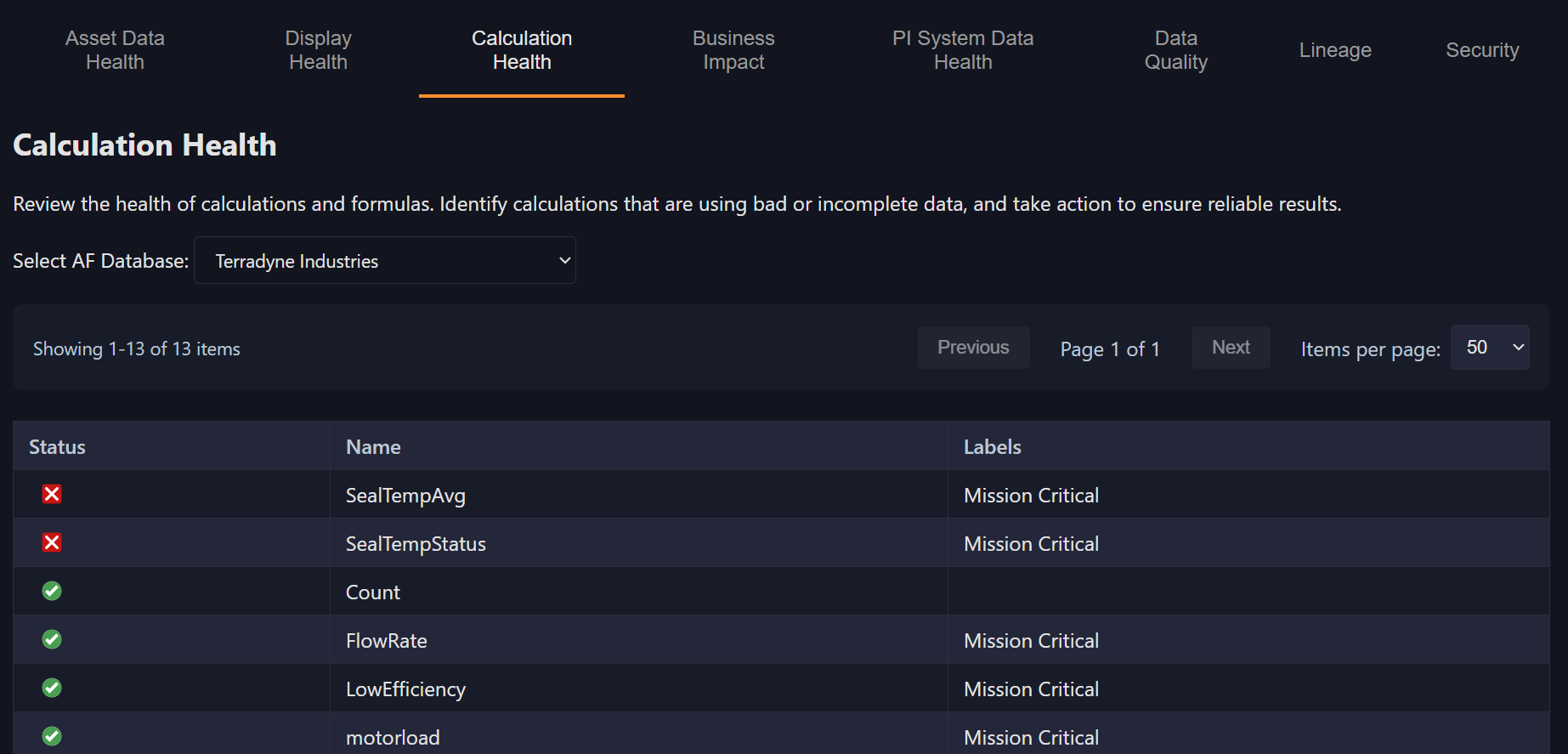Image resolution: width=1568 pixels, height=754 pixels.
Task: Go to the Business Impact tab
Action: (733, 50)
